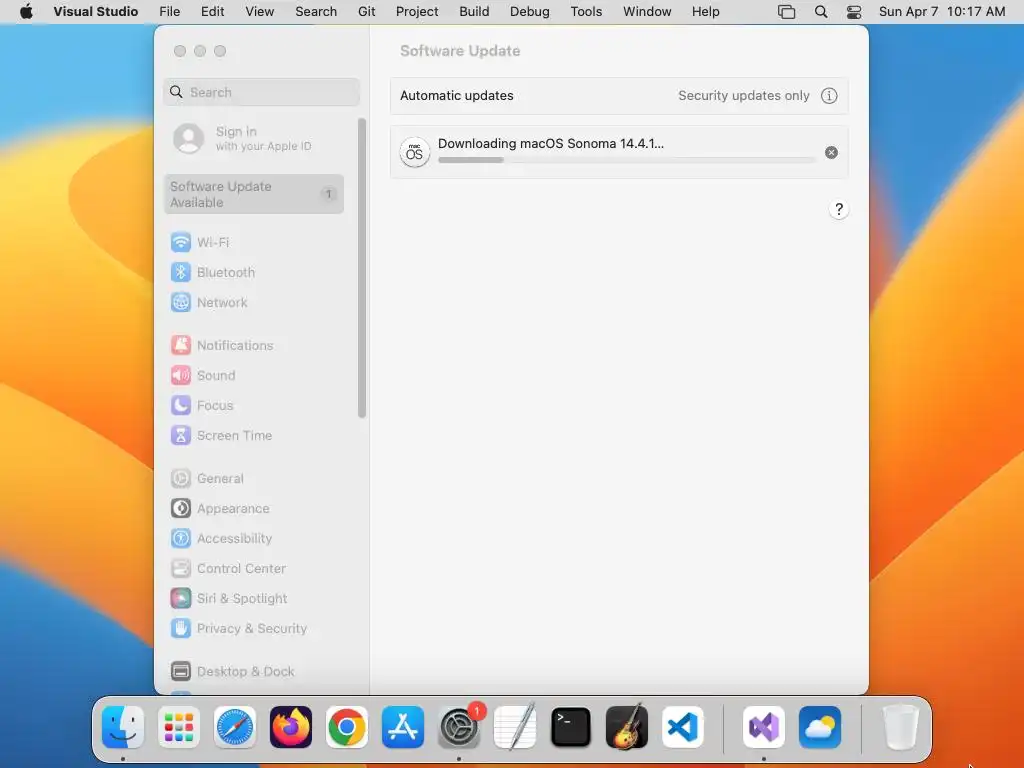
Task: Open the File menu
Action: pos(170,12)
